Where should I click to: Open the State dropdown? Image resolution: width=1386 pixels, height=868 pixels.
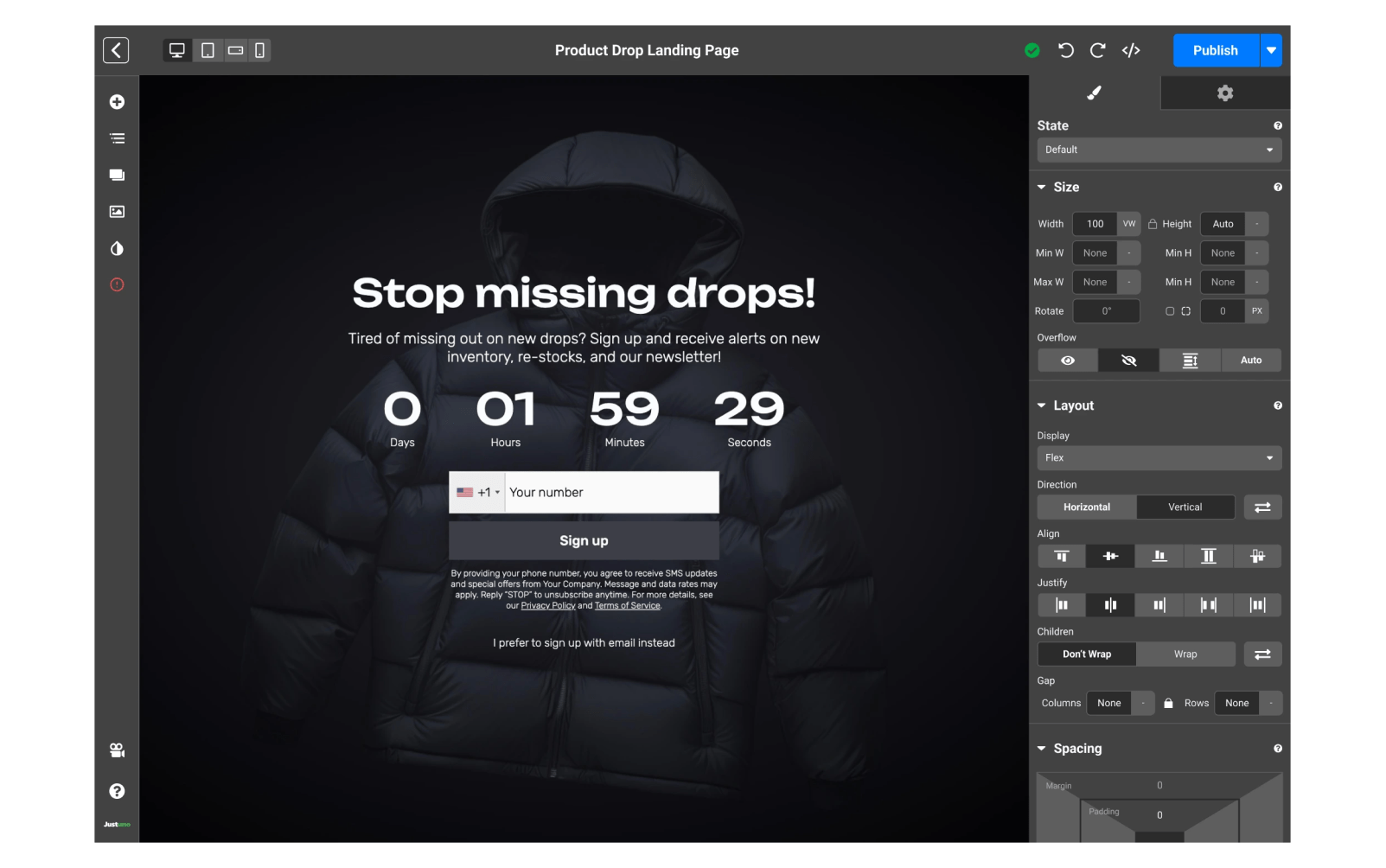pos(1159,150)
